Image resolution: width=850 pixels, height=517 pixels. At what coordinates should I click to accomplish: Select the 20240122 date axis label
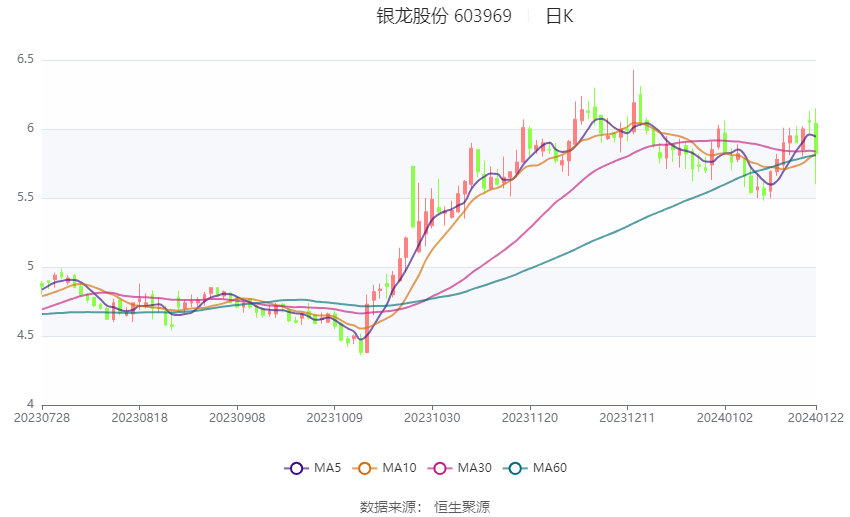click(x=816, y=418)
